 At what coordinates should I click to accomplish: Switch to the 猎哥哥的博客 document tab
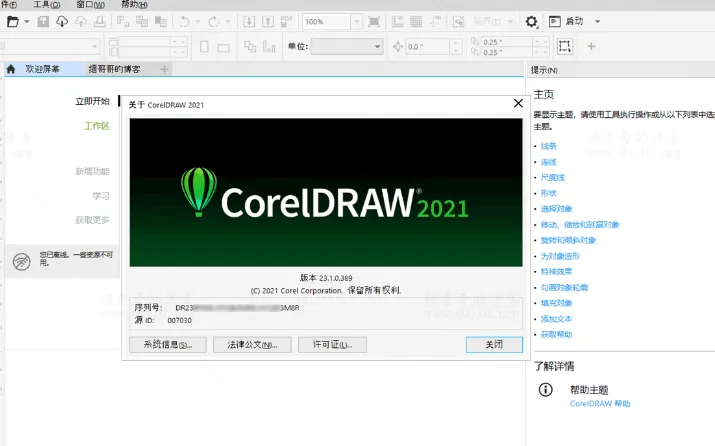coord(114,69)
